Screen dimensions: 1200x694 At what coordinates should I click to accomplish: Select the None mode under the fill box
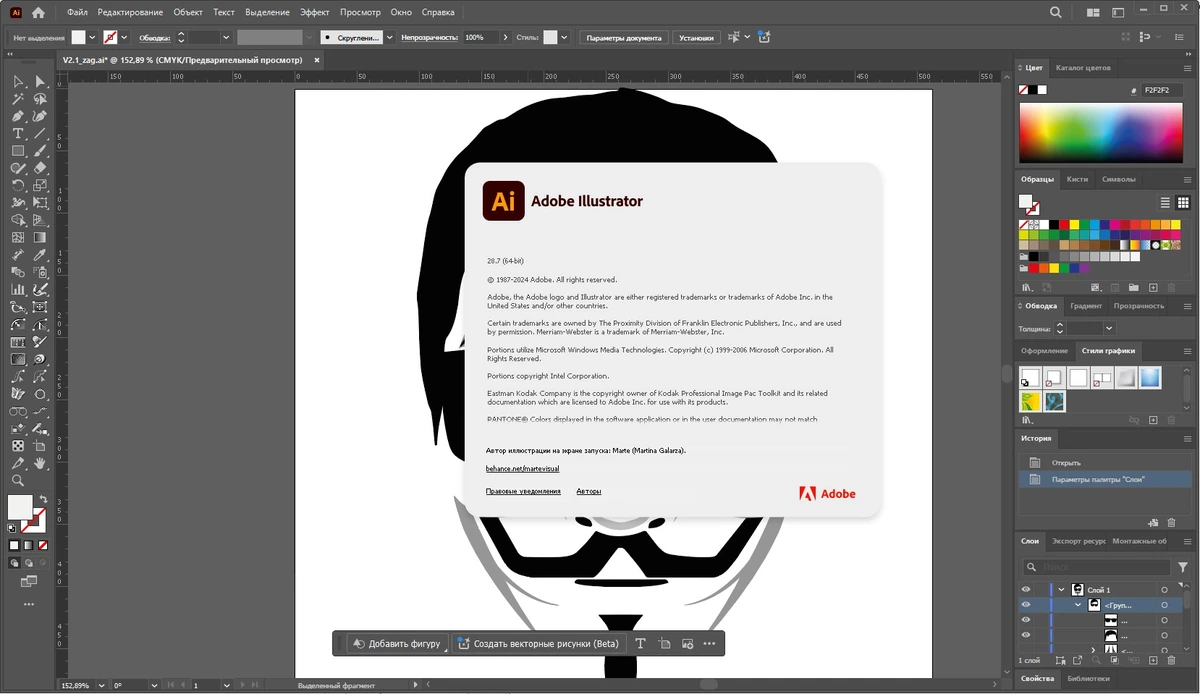coord(42,545)
